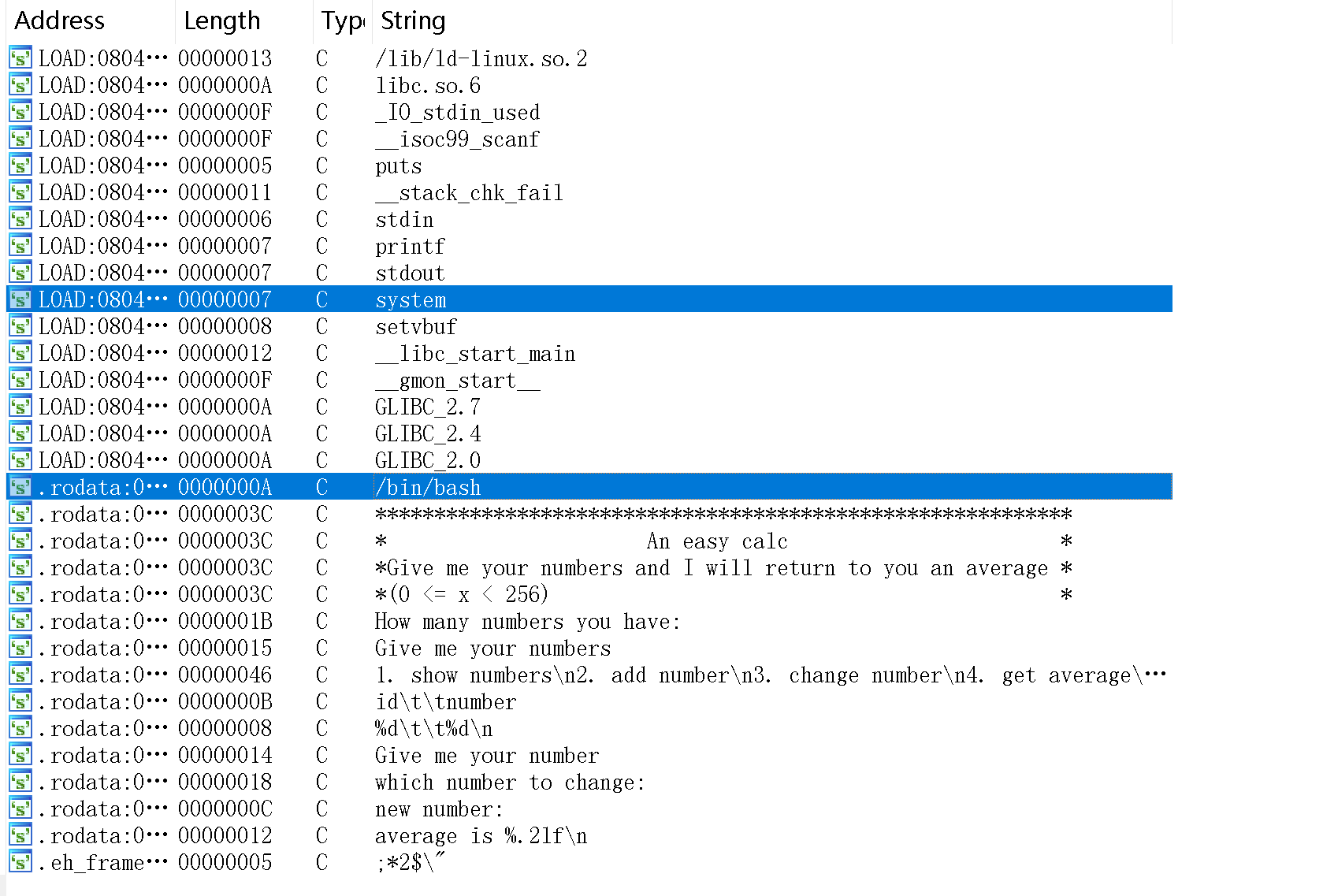Click the String column header
This screenshot has height=896, width=1323.
[x=413, y=20]
